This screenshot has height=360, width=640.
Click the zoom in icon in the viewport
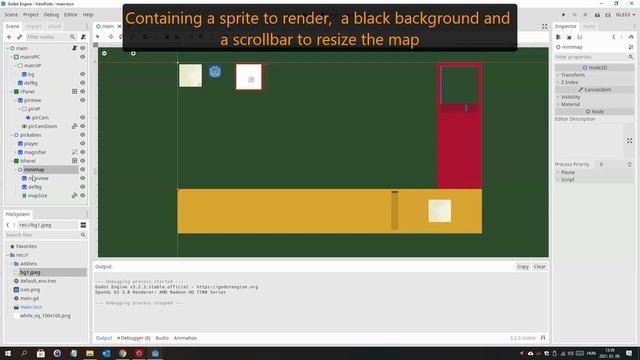(133, 53)
